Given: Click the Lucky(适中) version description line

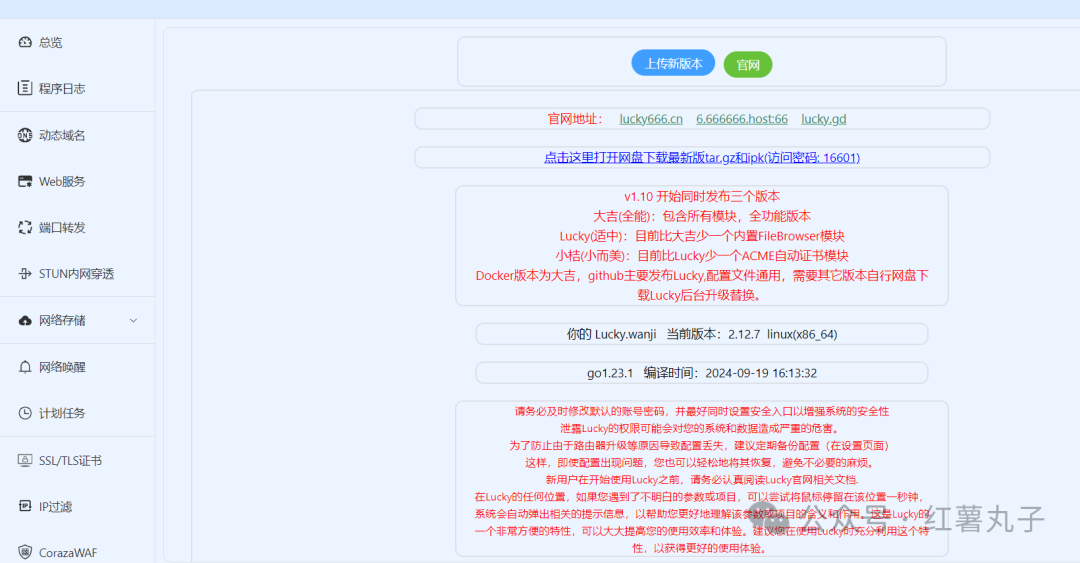Looking at the screenshot, I should (702, 236).
